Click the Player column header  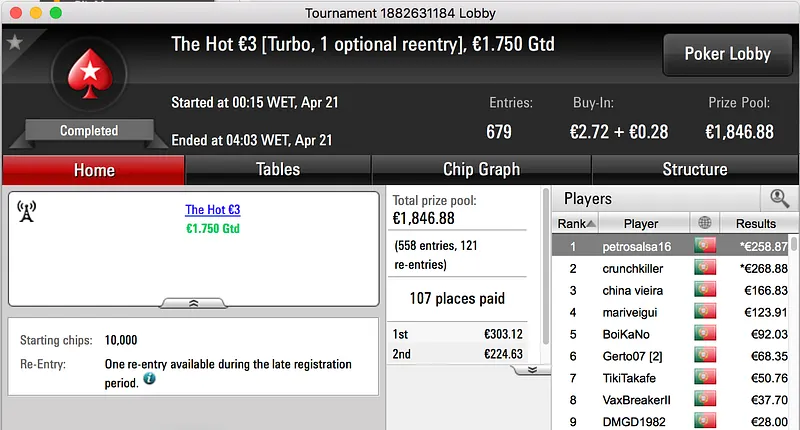click(641, 223)
